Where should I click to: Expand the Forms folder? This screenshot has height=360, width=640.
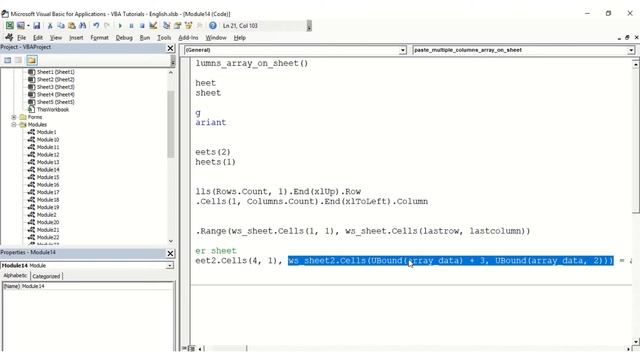click(x=14, y=117)
